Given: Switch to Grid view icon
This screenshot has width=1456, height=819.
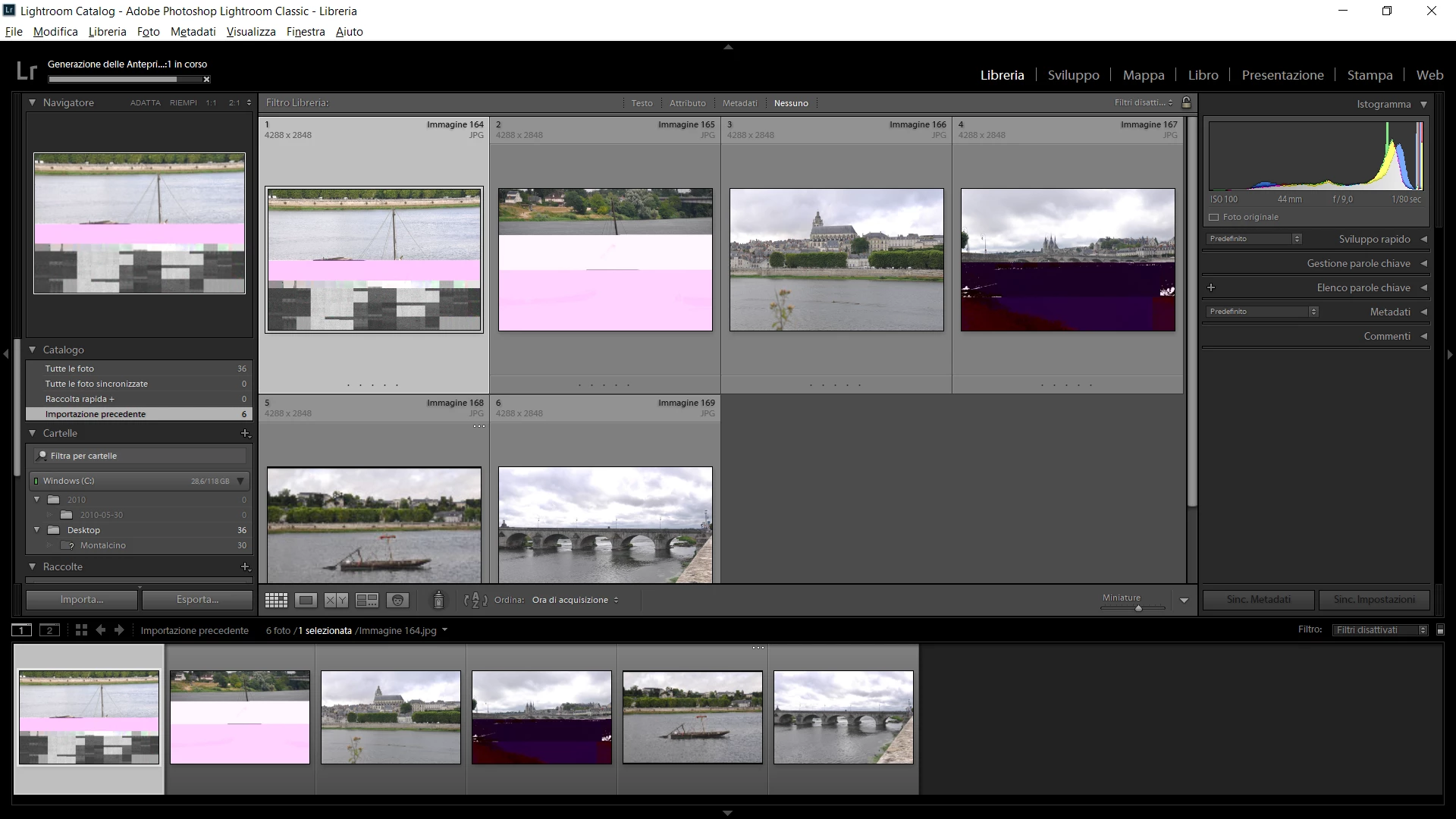Looking at the screenshot, I should click(276, 600).
